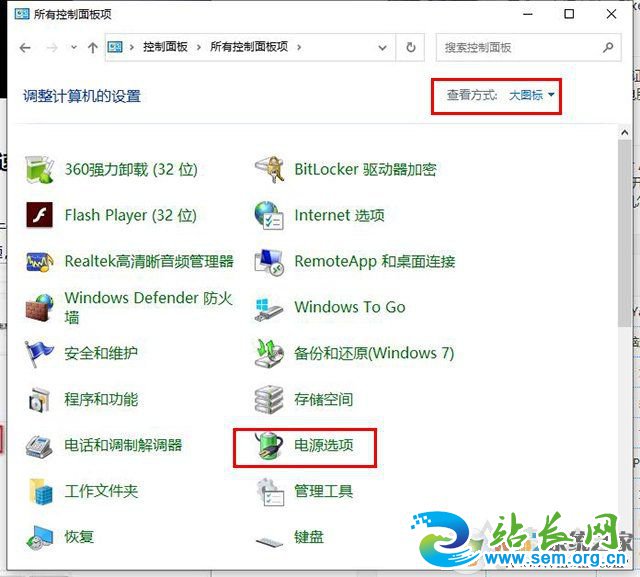The image size is (640, 577).
Task: Open 电话和调制解调器 link
Action: [x=123, y=445]
